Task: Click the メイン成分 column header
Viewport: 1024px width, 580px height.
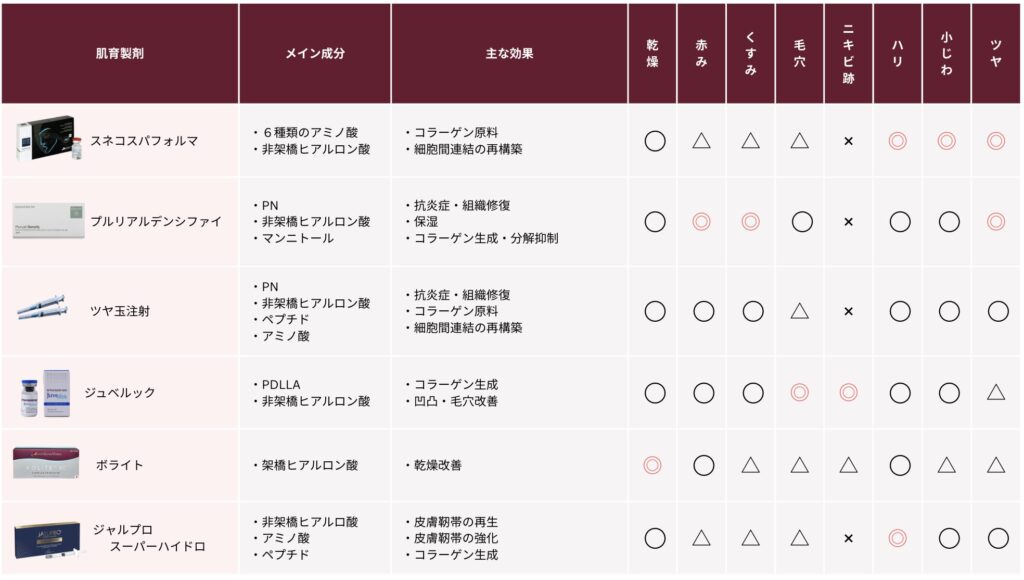Action: [x=315, y=54]
